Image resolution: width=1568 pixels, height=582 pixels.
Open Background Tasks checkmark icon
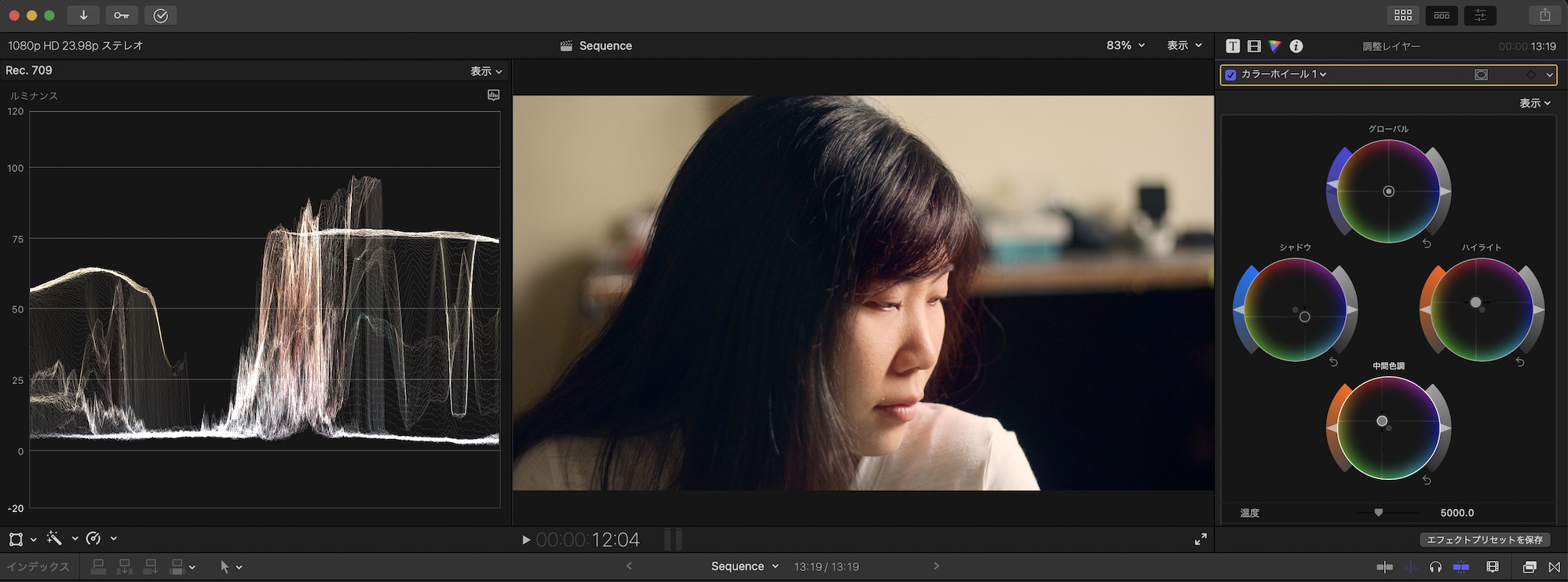tap(160, 16)
